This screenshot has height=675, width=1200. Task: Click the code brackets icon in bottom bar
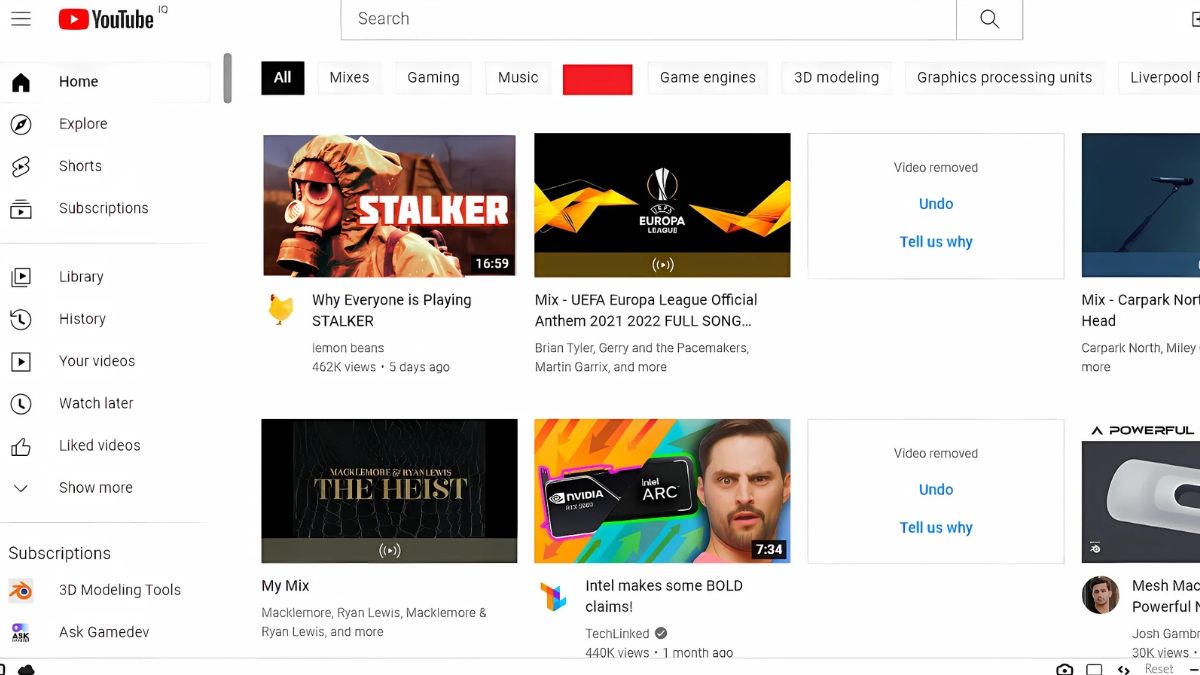click(x=1123, y=669)
